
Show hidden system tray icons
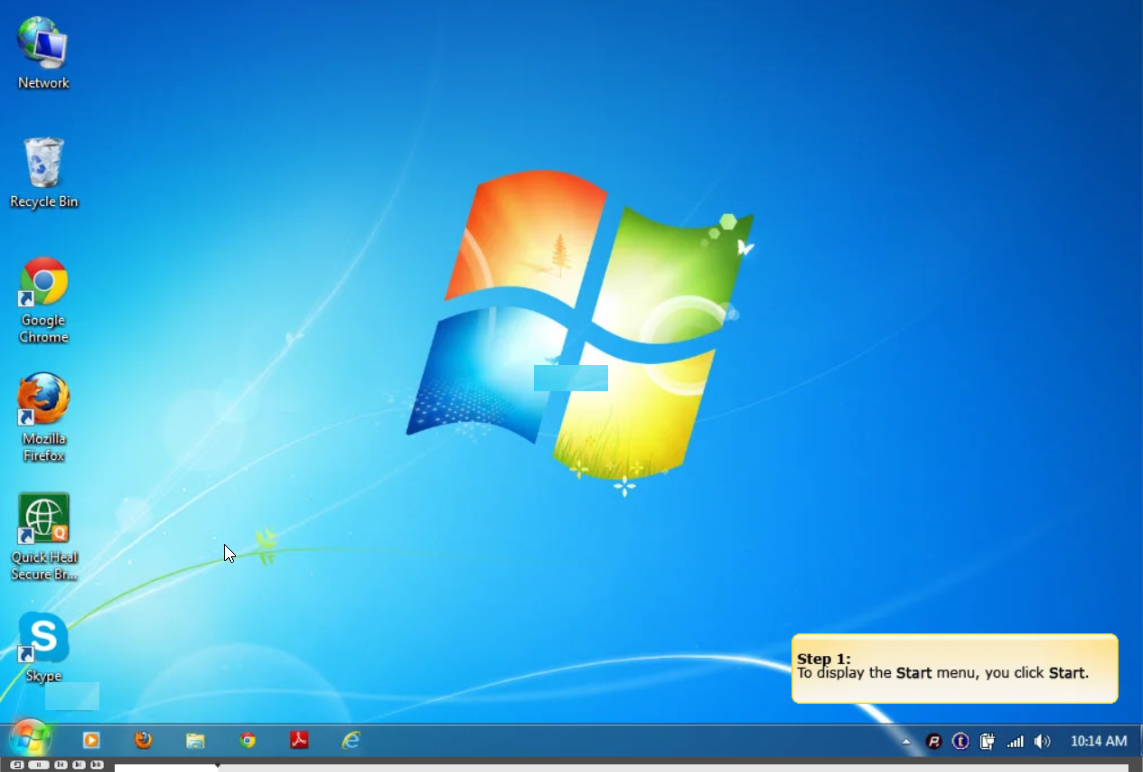906,742
